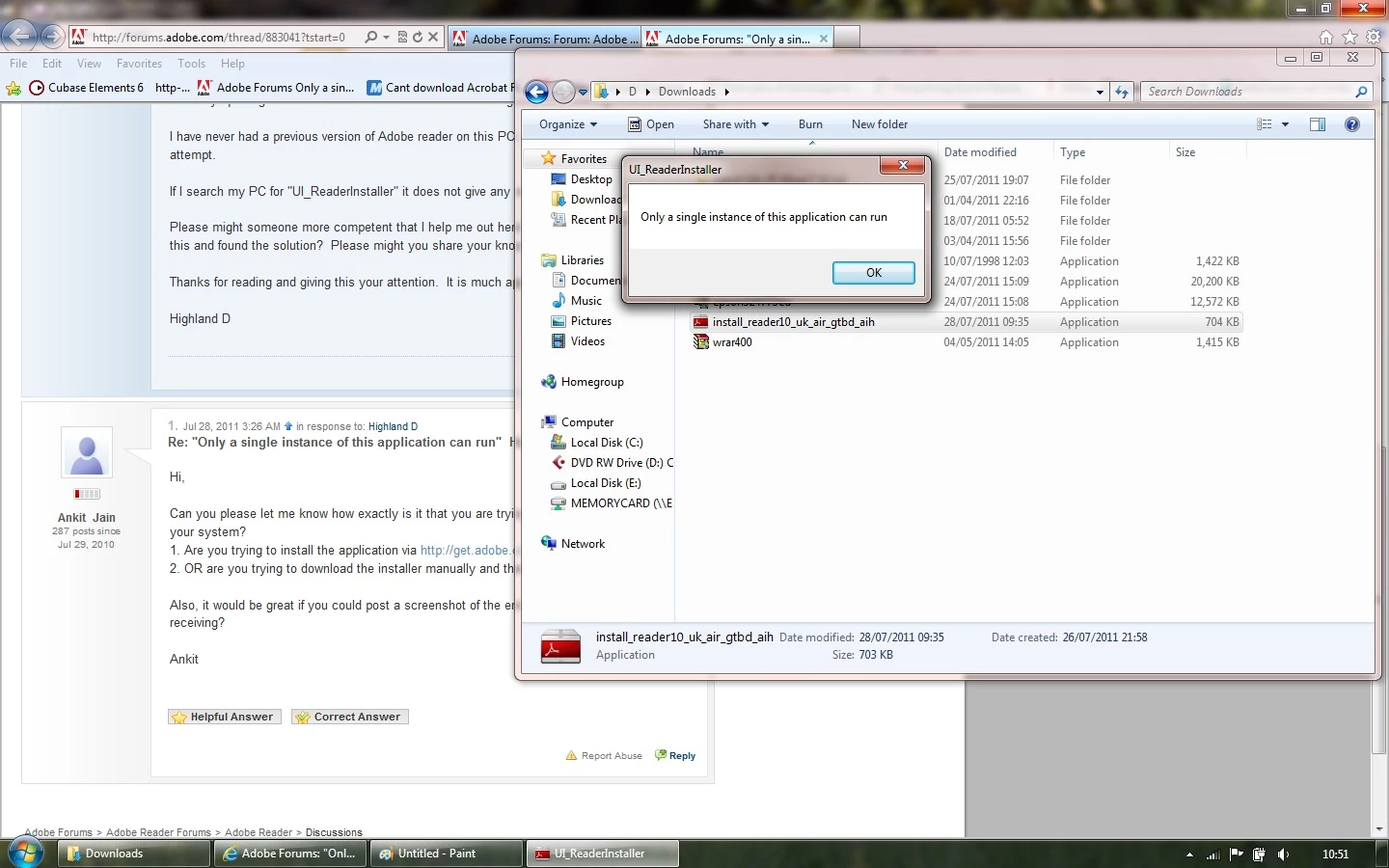The width and height of the screenshot is (1389, 868).
Task: Select the wrar400 file
Action: pyautogui.click(x=723, y=342)
